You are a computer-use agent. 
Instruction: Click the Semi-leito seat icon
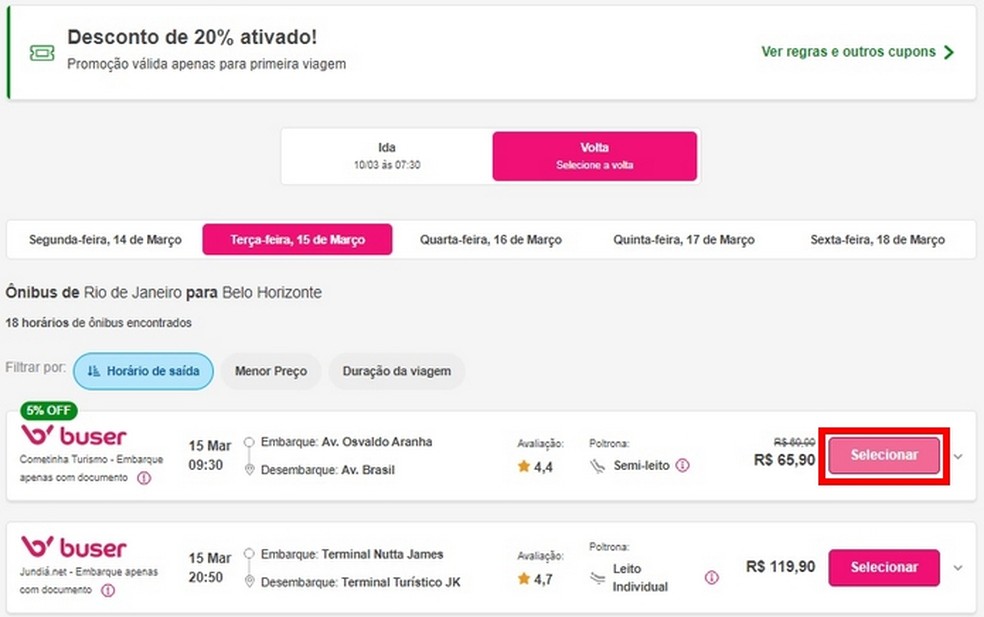pyautogui.click(x=598, y=465)
